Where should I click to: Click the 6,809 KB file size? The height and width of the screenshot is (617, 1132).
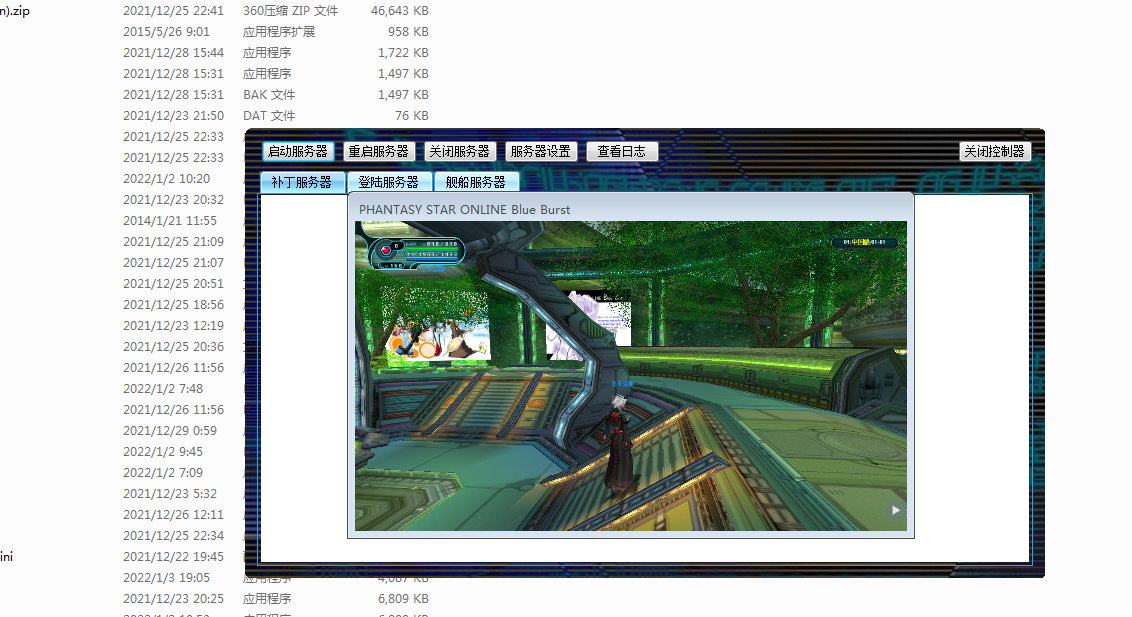pyautogui.click(x=403, y=598)
